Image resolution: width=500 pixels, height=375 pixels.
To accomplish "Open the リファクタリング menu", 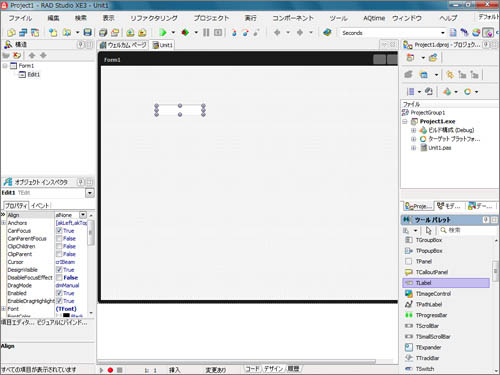I will click(x=154, y=18).
